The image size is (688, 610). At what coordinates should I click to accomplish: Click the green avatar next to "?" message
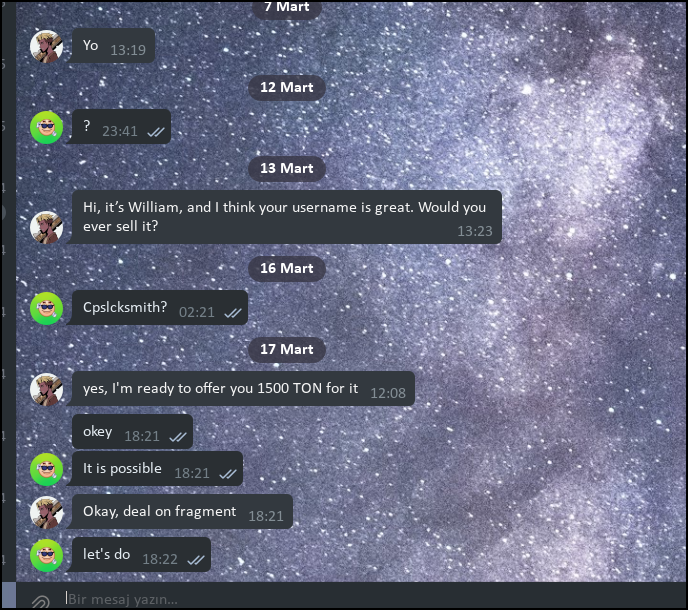click(x=46, y=127)
